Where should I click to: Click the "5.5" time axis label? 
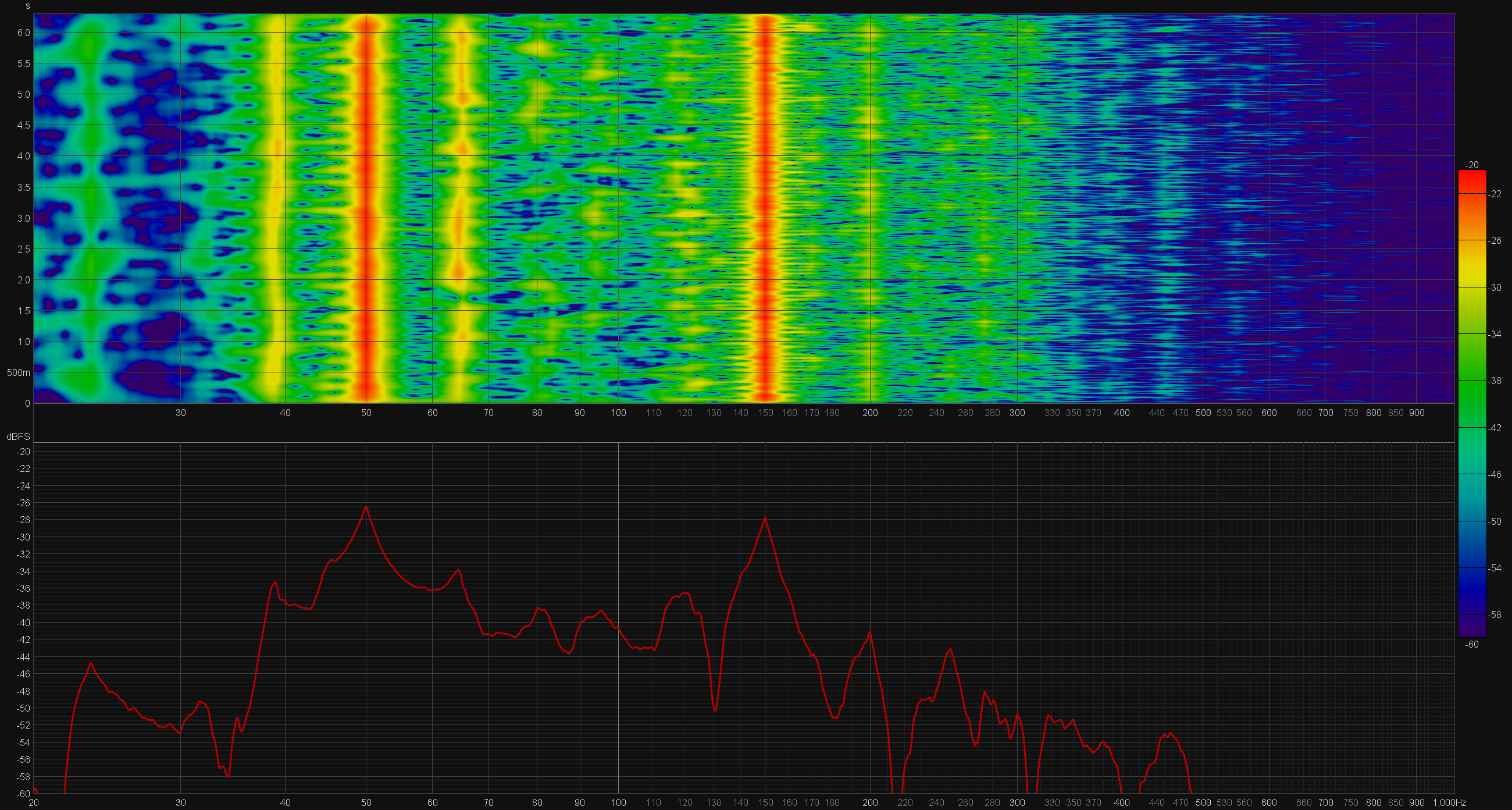tap(23, 63)
